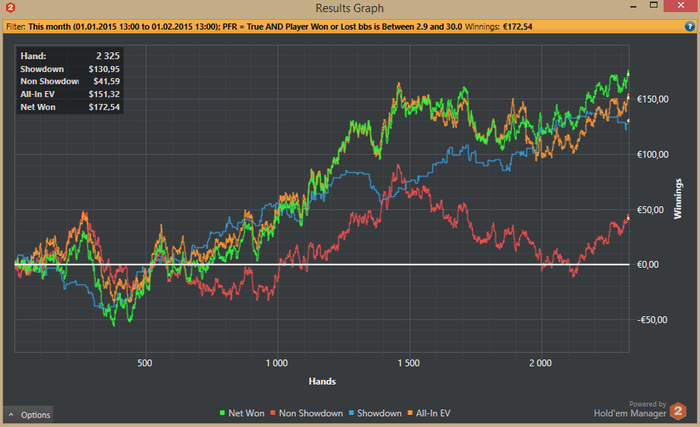This screenshot has height=427, width=700.
Task: Click the Hands axis title
Action: click(x=322, y=381)
